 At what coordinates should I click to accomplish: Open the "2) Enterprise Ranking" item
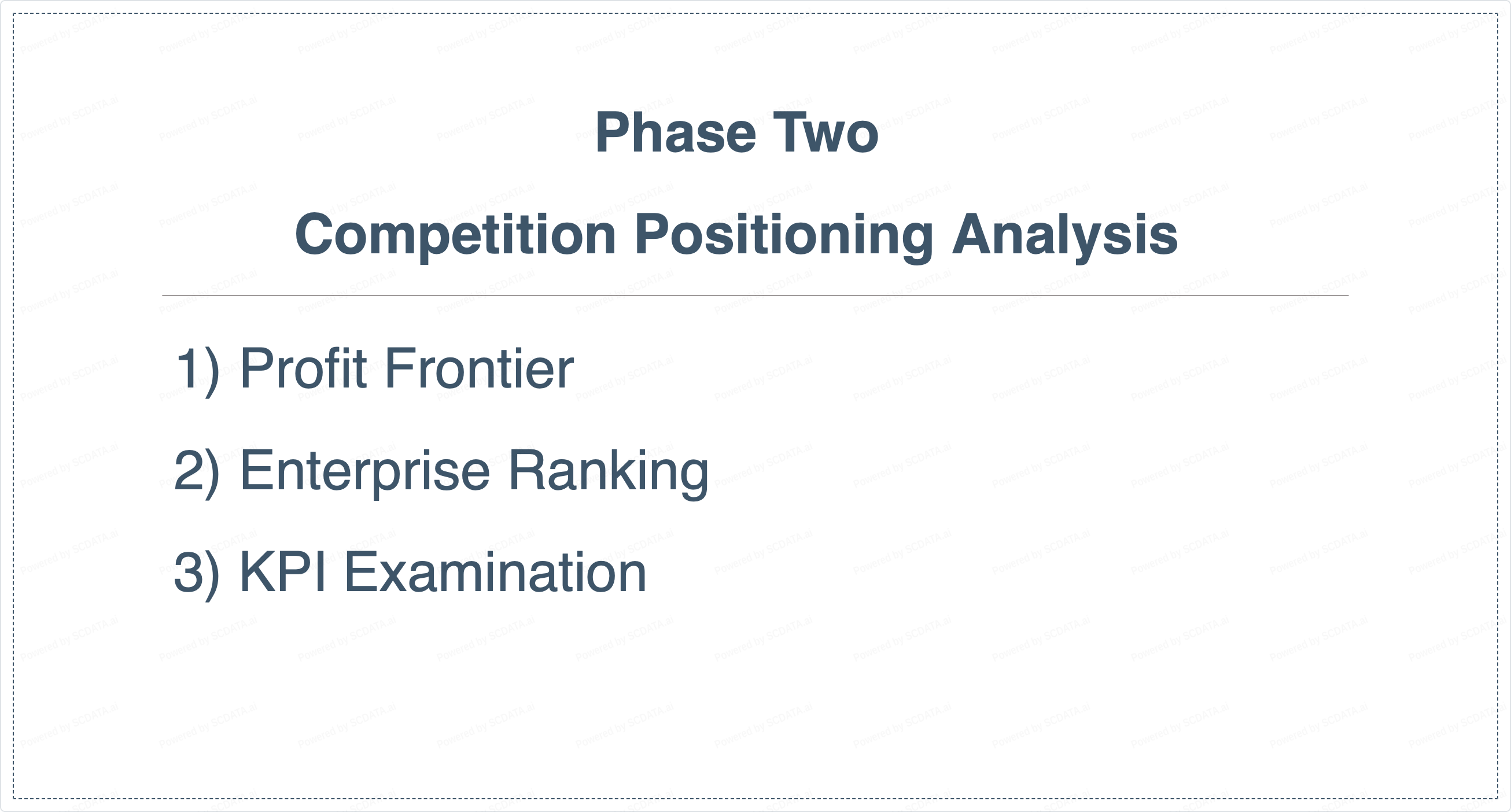click(x=441, y=471)
